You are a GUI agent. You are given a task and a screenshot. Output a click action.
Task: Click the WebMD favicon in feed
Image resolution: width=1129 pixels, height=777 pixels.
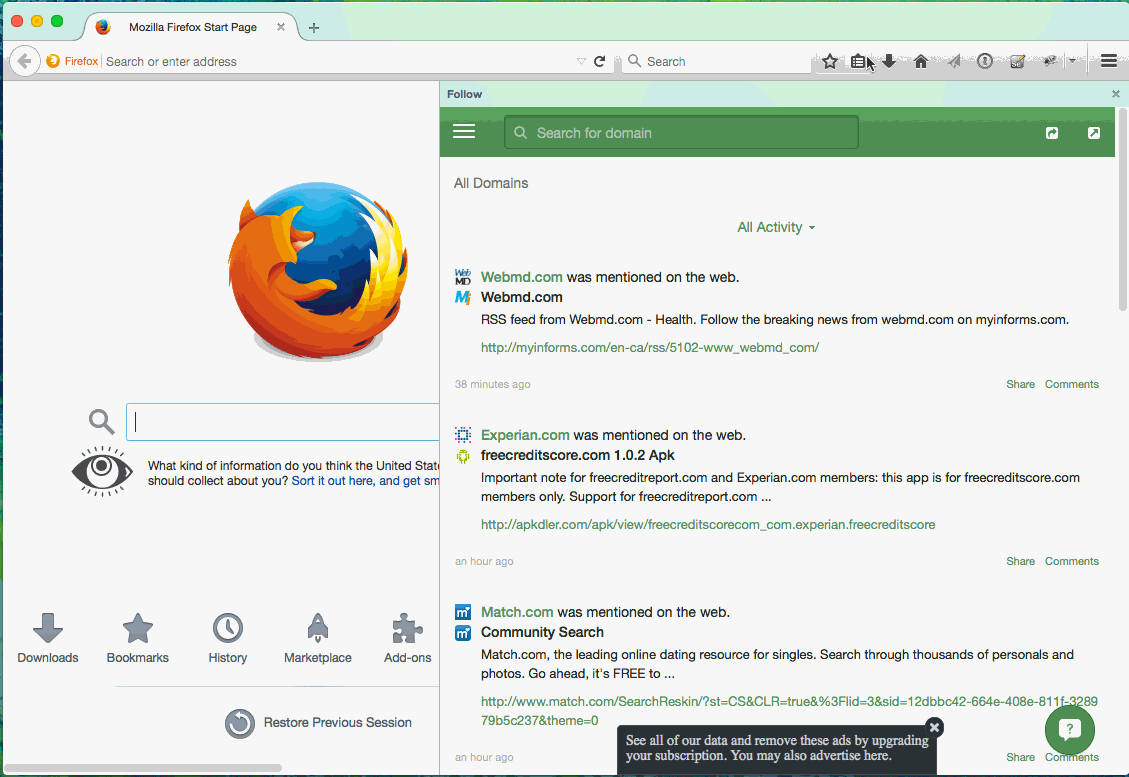tap(463, 277)
